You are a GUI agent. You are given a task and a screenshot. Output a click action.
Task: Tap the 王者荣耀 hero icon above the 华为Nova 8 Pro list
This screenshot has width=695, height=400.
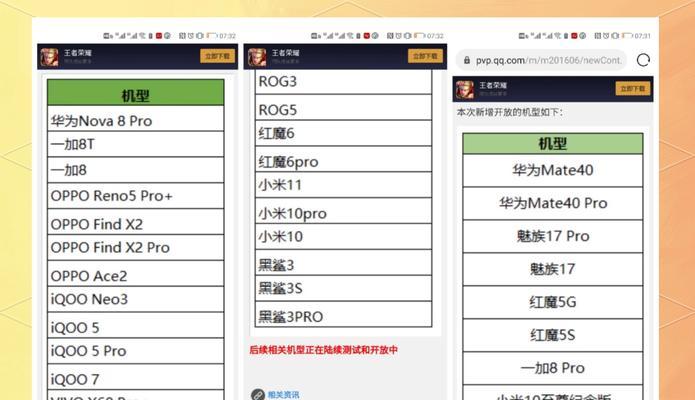coord(49,57)
